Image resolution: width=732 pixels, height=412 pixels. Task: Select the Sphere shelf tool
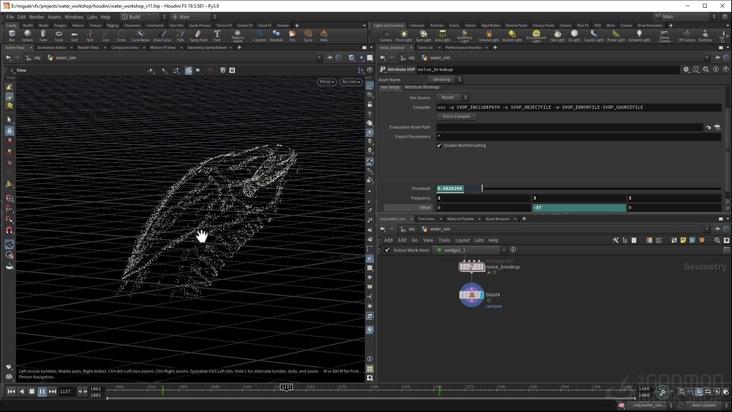pyautogui.click(x=28, y=35)
